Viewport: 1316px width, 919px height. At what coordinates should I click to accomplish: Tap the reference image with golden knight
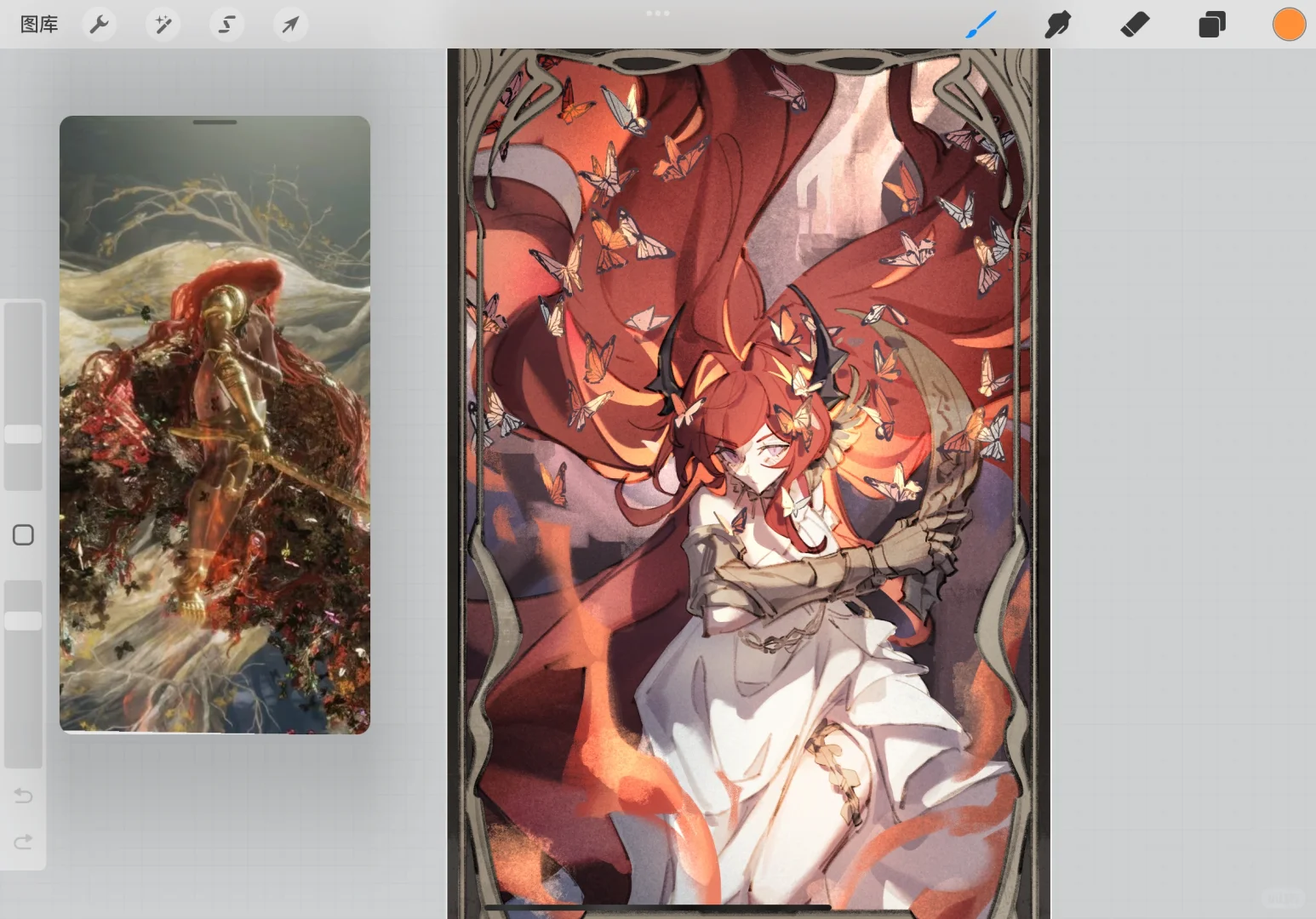point(215,425)
